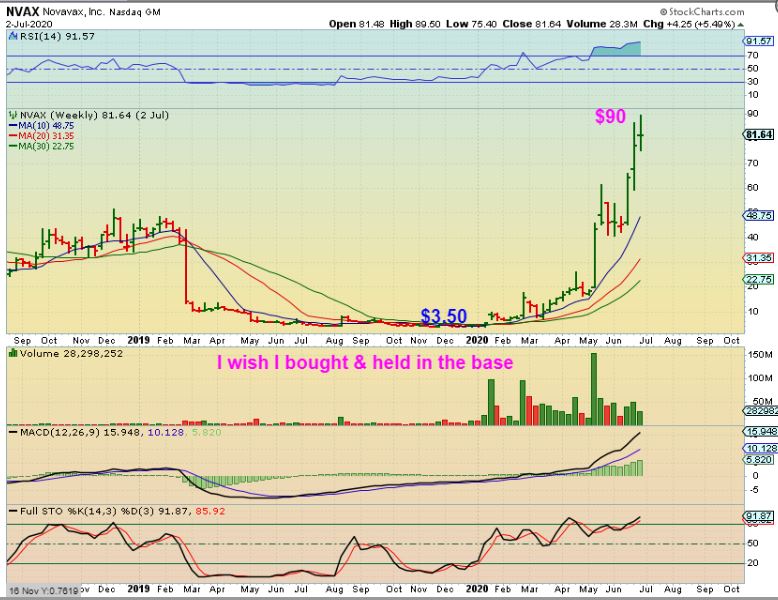
Task: Click the MA(10) 48.75 legend entry
Action: coord(42,126)
